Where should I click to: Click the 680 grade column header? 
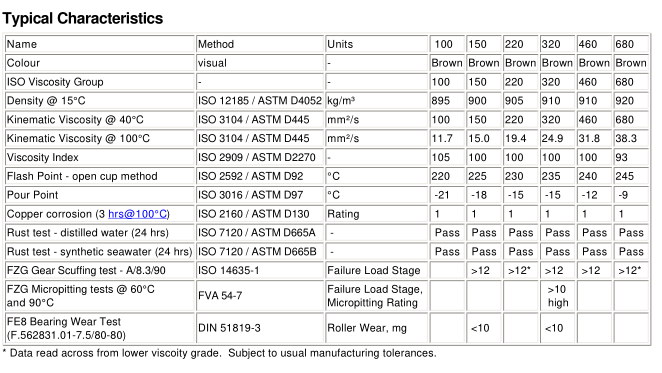click(631, 44)
